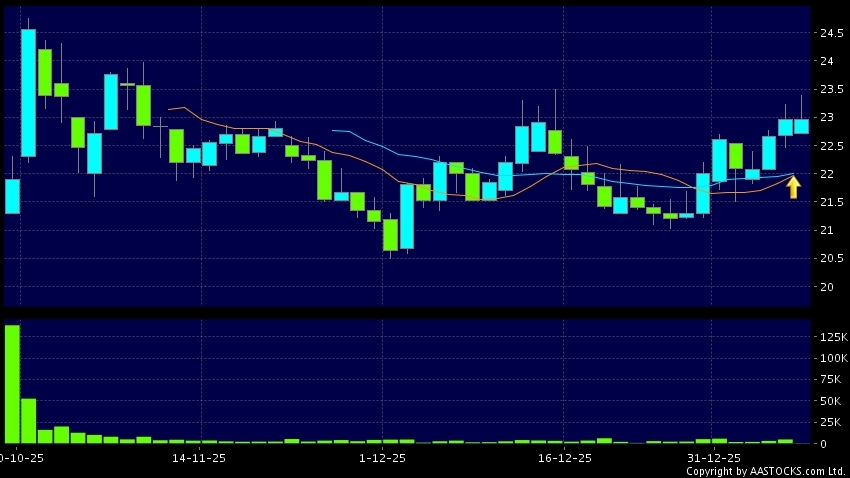Select the lowest green candle near 20.5
The width and height of the screenshot is (850, 478).
tap(390, 235)
